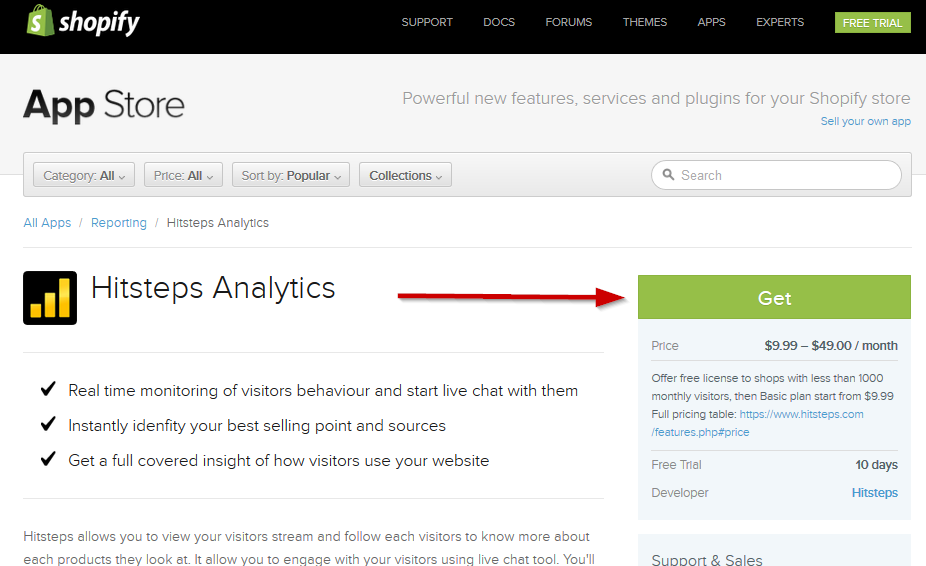
Task: Click the Hitsteps Analytics page title
Action: click(x=213, y=288)
